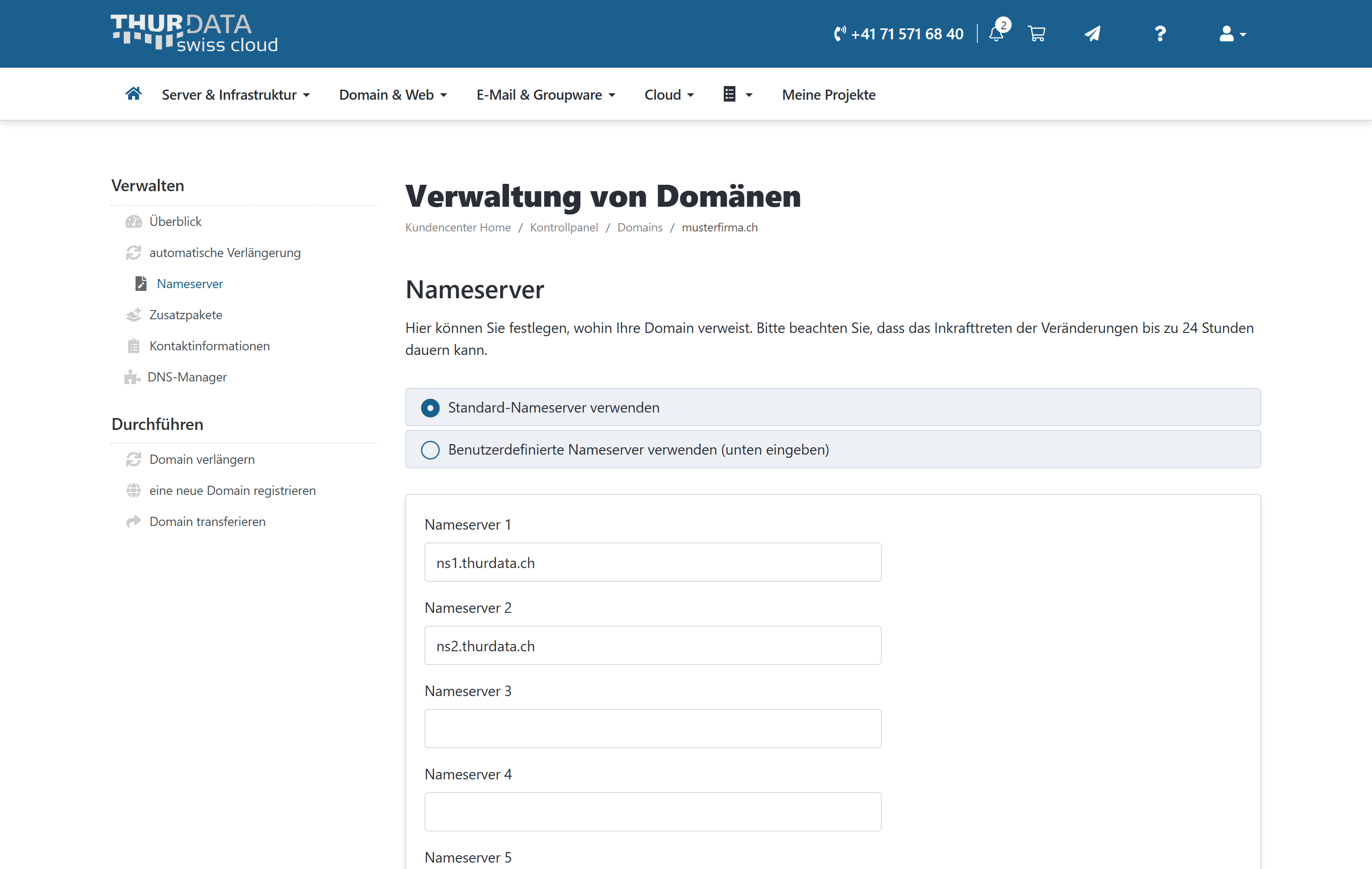Open Zusatzpakete sidebar entry
Image resolution: width=1372 pixels, height=869 pixels.
tap(186, 315)
